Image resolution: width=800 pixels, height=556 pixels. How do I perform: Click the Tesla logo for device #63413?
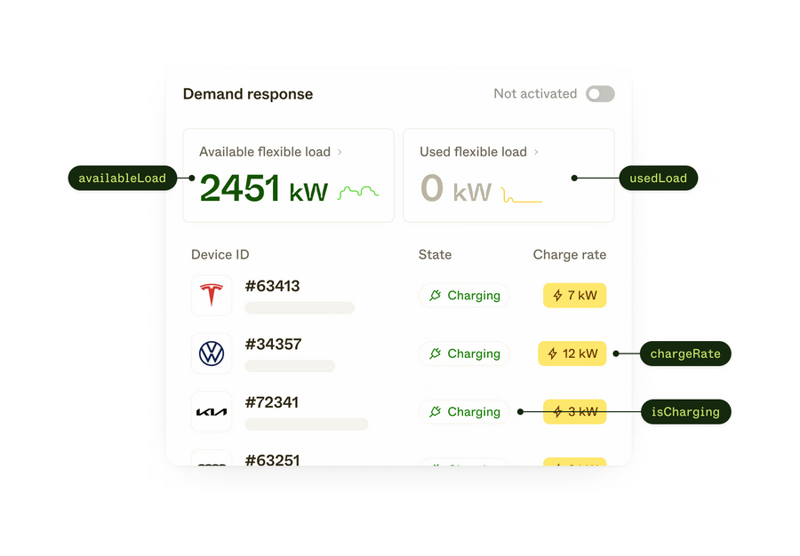[x=212, y=295]
